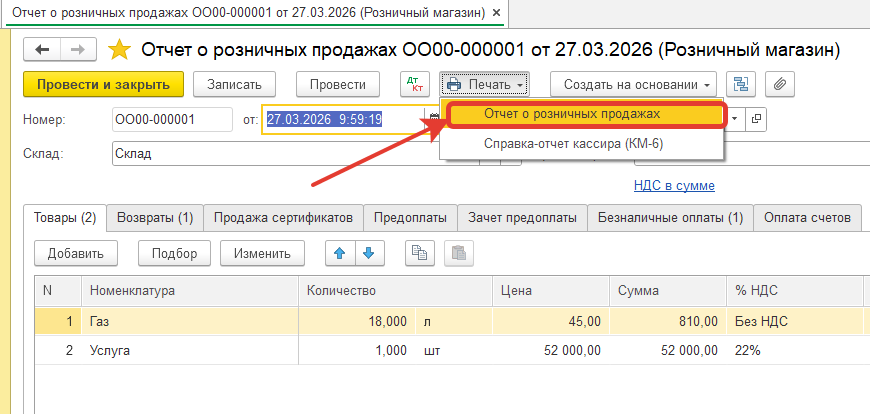Switch to the Товары (2) tab
This screenshot has height=414, width=870.
65,218
